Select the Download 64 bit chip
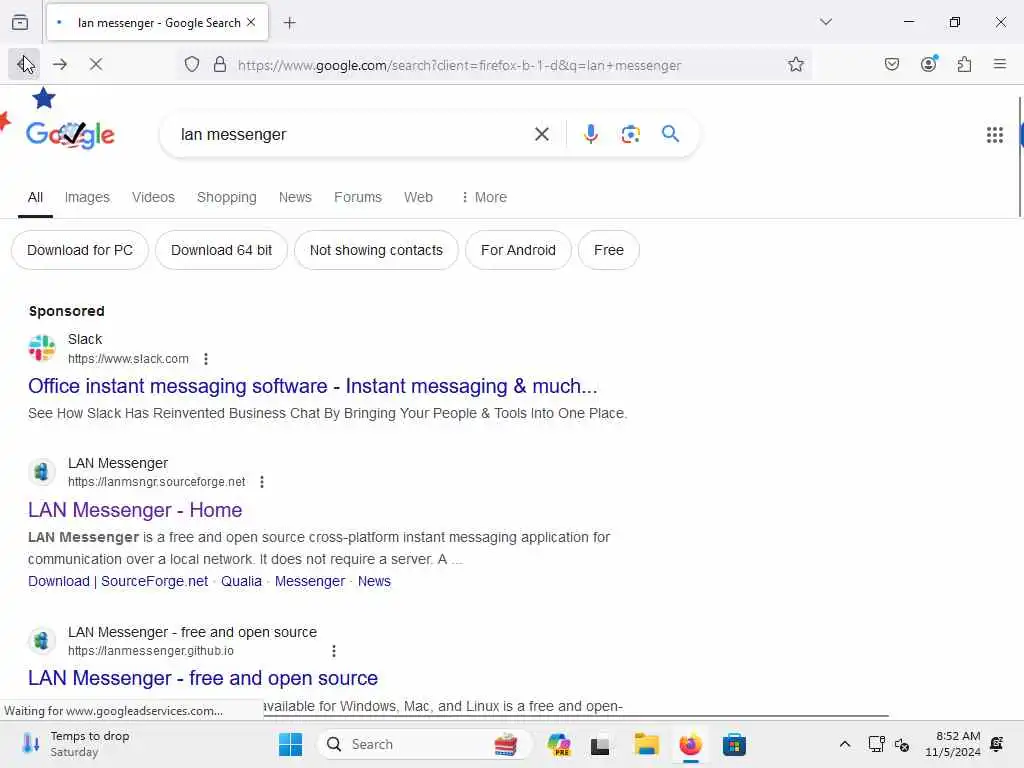1024x768 pixels. click(221, 250)
